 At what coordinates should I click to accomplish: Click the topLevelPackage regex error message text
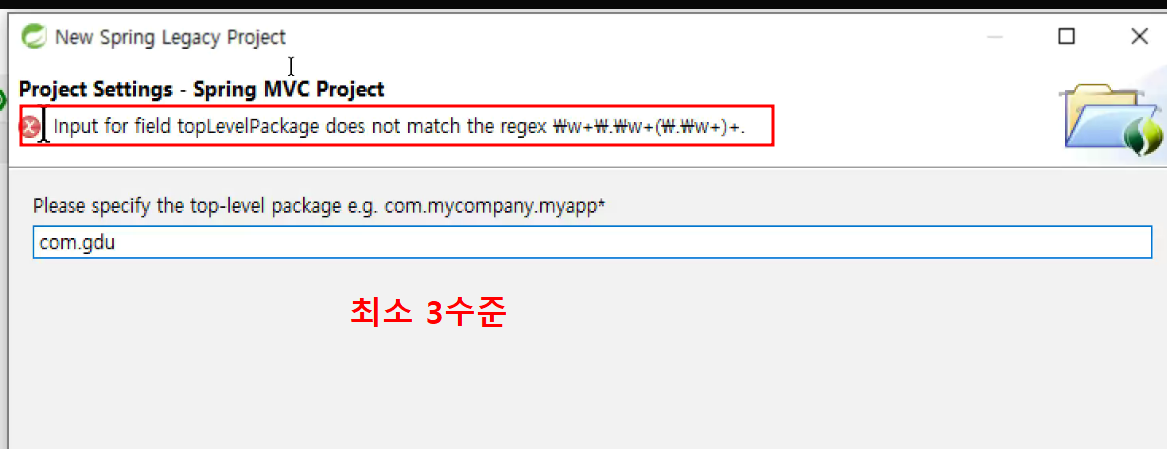(x=400, y=127)
